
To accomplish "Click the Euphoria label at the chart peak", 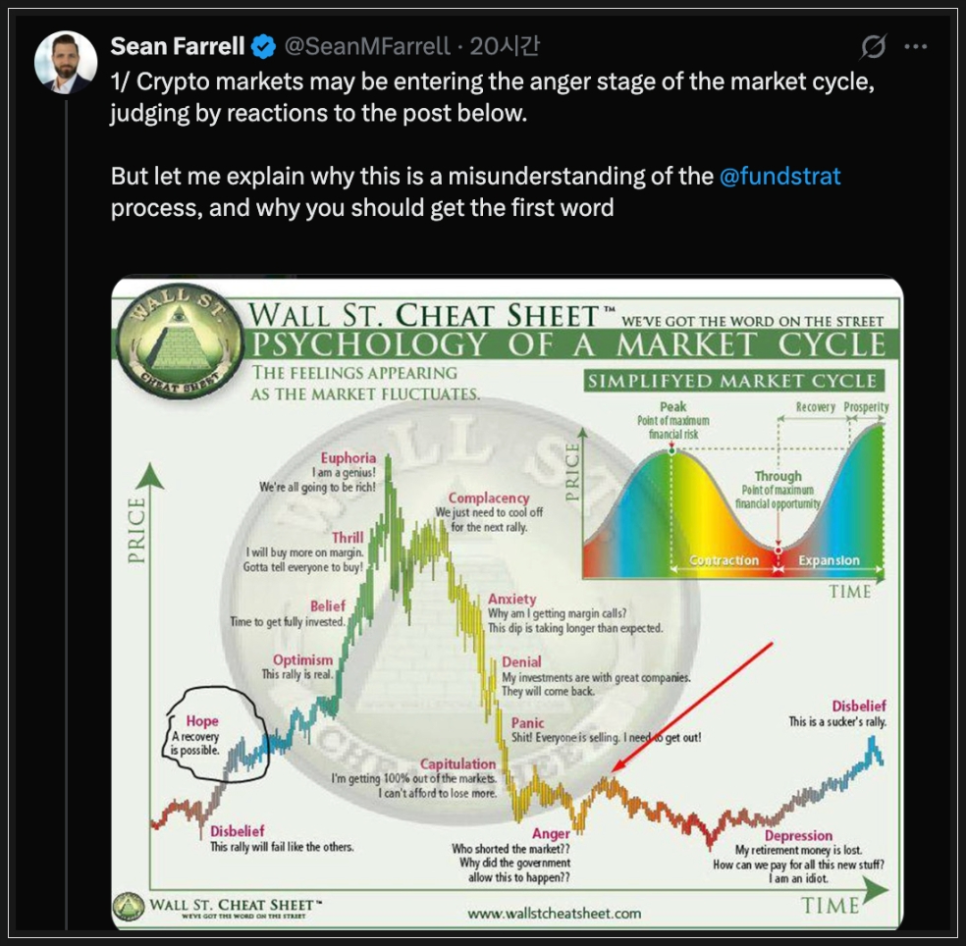I will tap(348, 458).
